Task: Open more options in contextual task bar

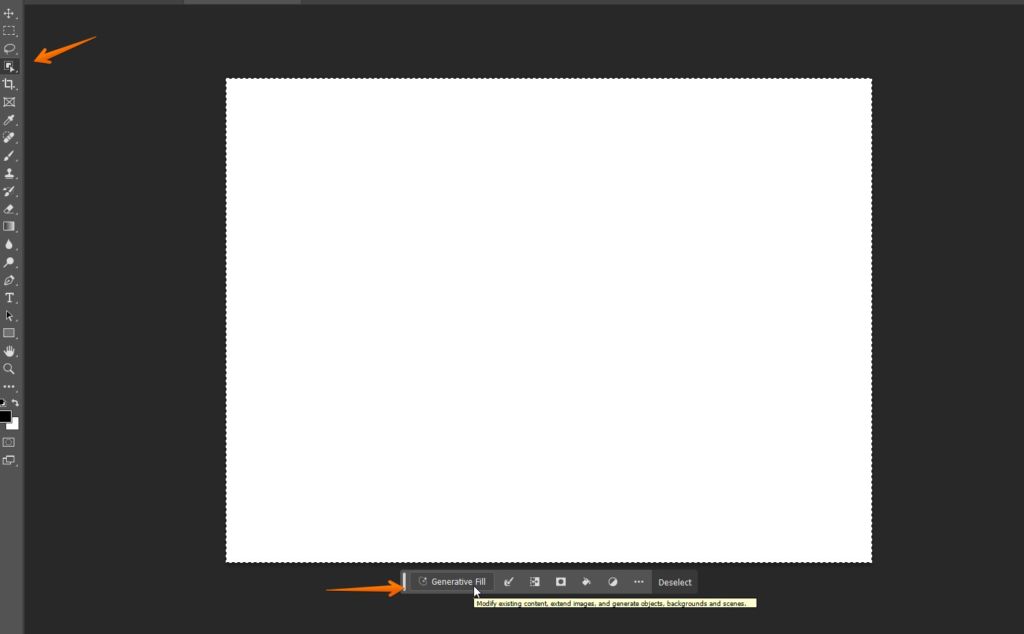Action: (639, 582)
